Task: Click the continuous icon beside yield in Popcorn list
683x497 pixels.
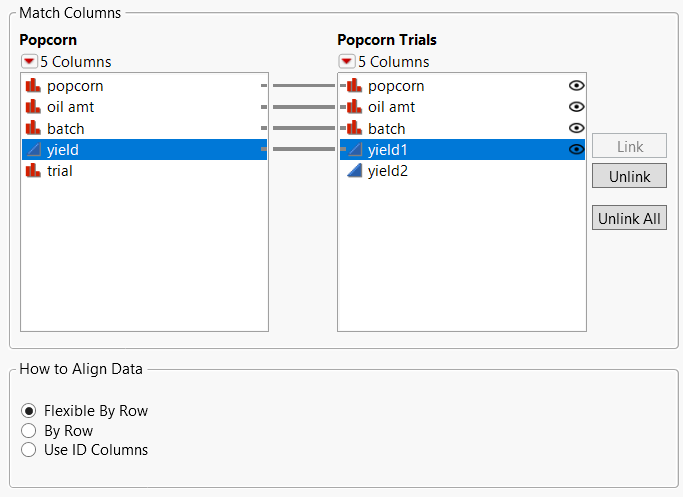Action: coord(33,150)
